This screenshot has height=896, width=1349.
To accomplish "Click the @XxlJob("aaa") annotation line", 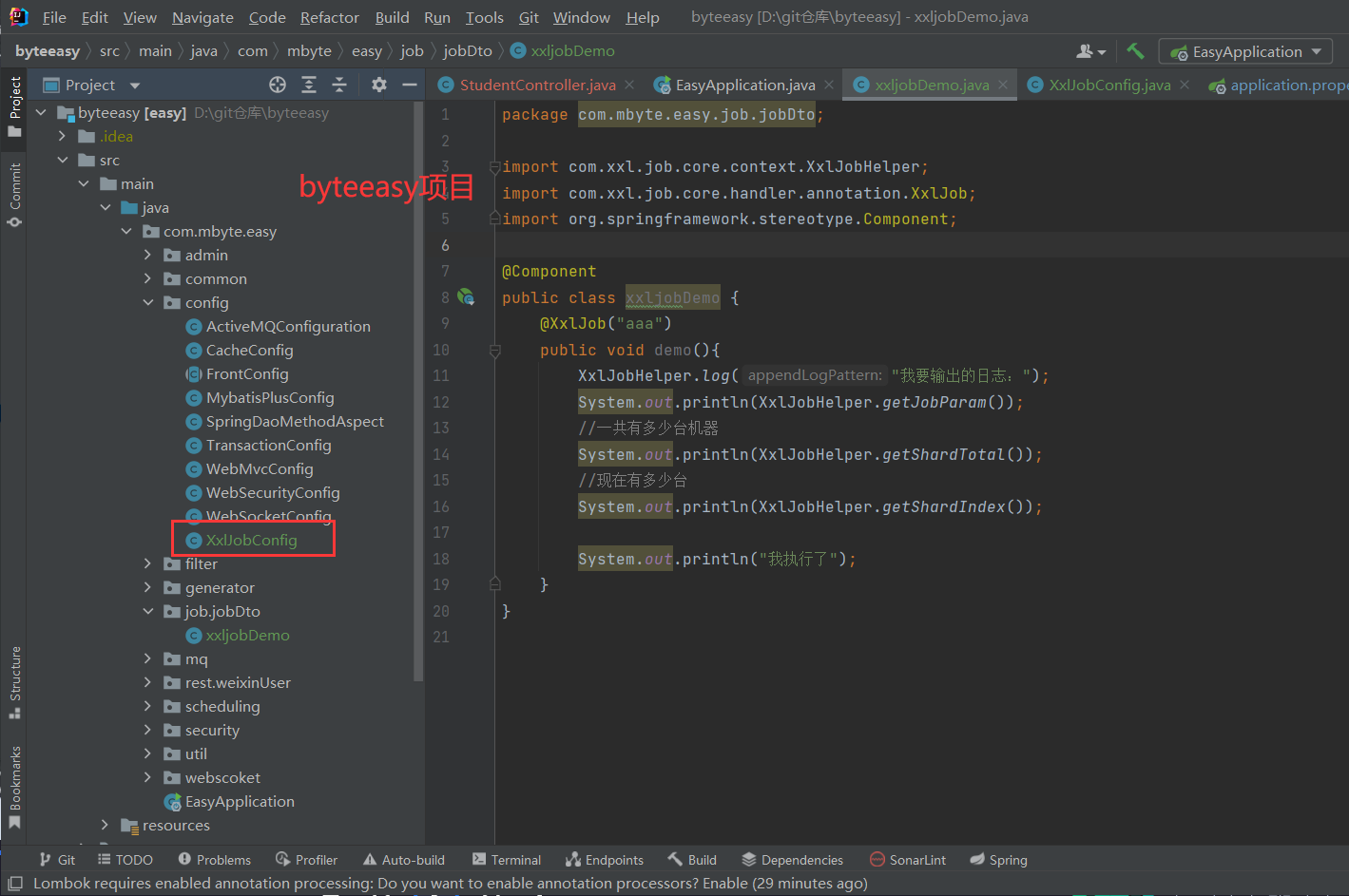I will [x=606, y=324].
